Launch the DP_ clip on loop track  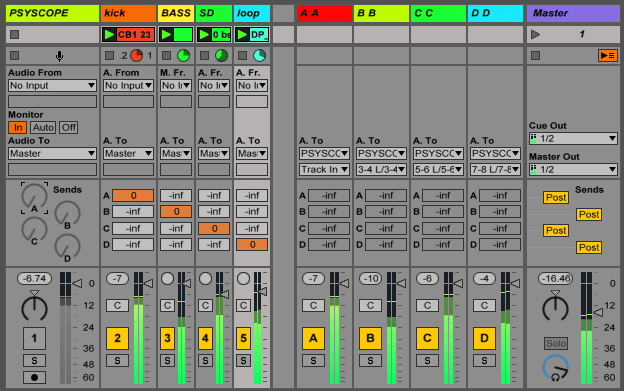[x=242, y=35]
